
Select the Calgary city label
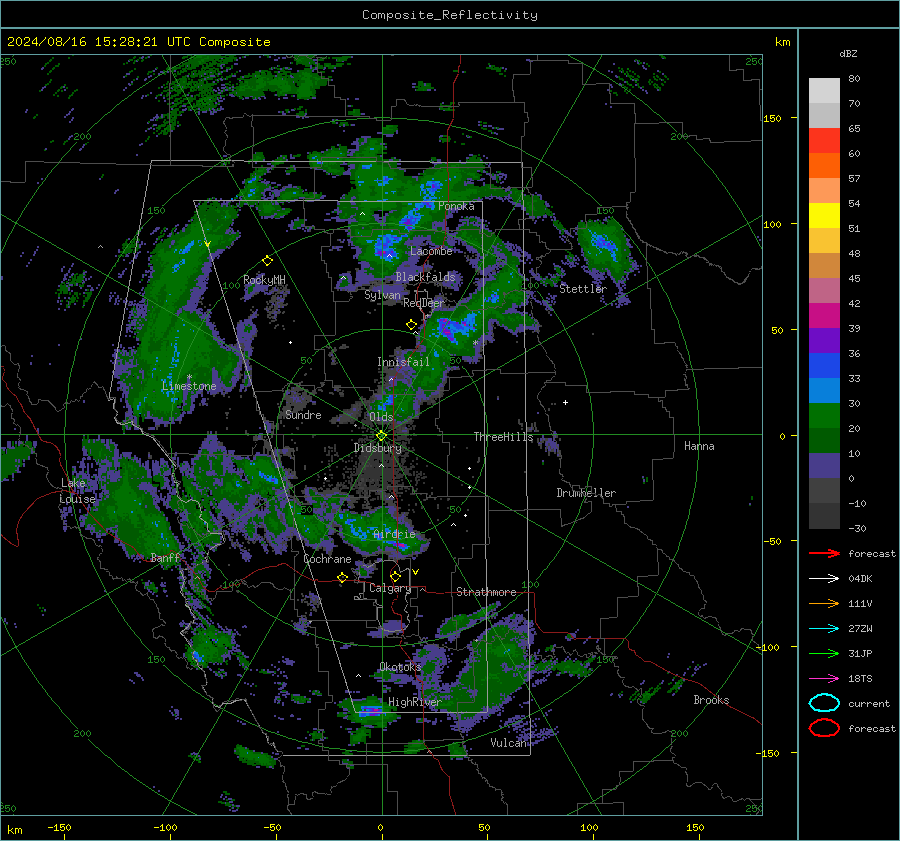pos(390,588)
